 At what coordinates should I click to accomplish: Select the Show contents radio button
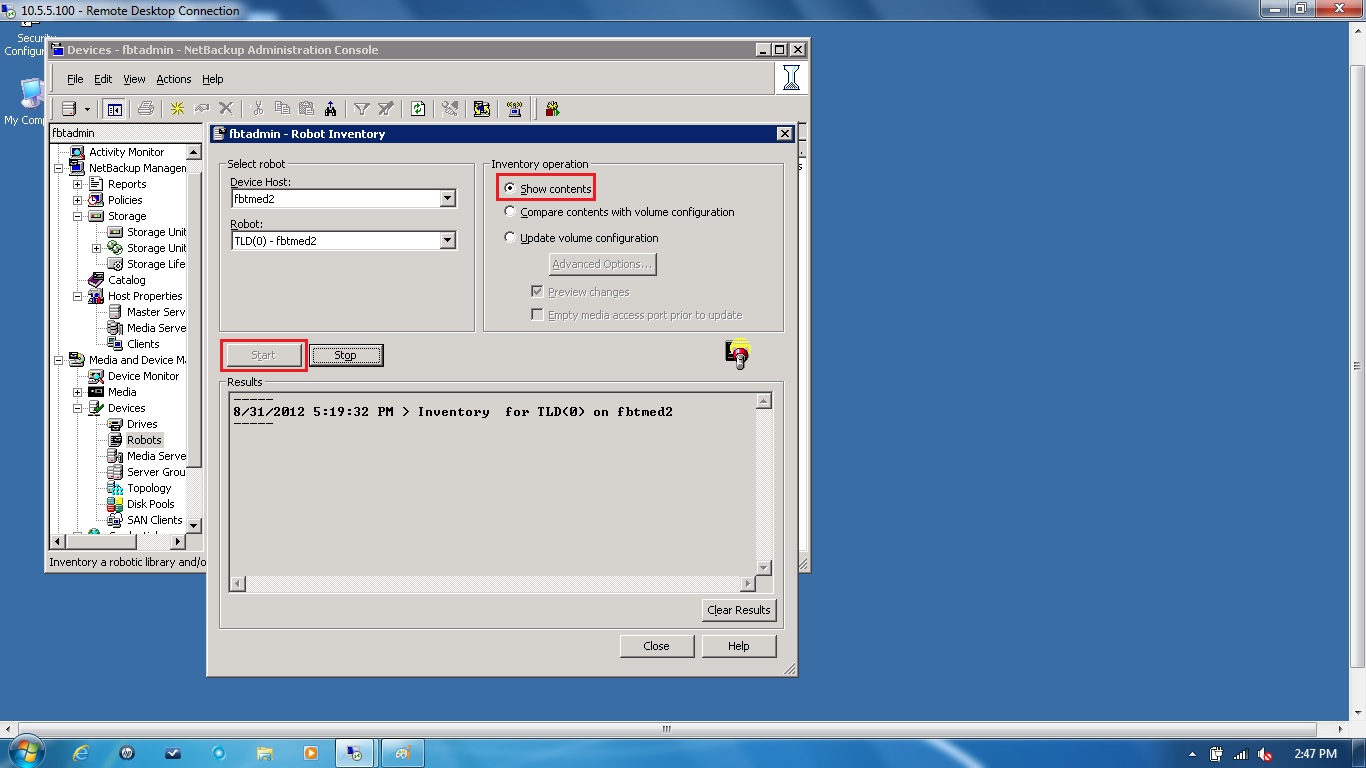(510, 186)
